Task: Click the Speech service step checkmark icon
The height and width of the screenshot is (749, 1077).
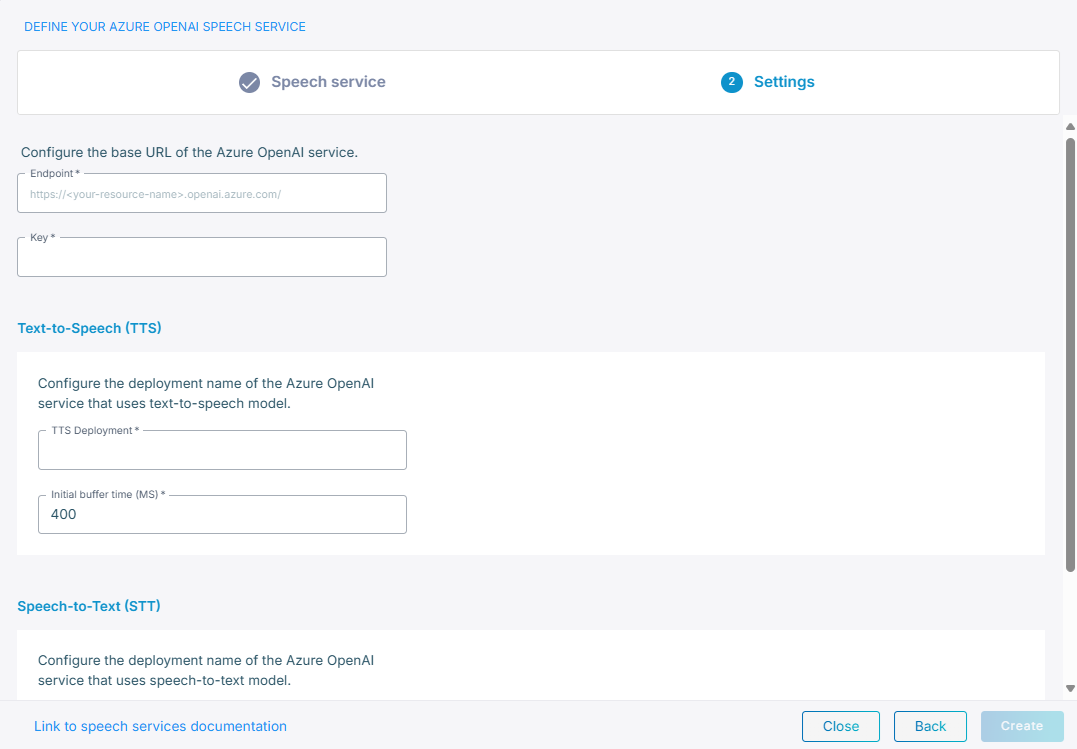Action: pos(249,82)
